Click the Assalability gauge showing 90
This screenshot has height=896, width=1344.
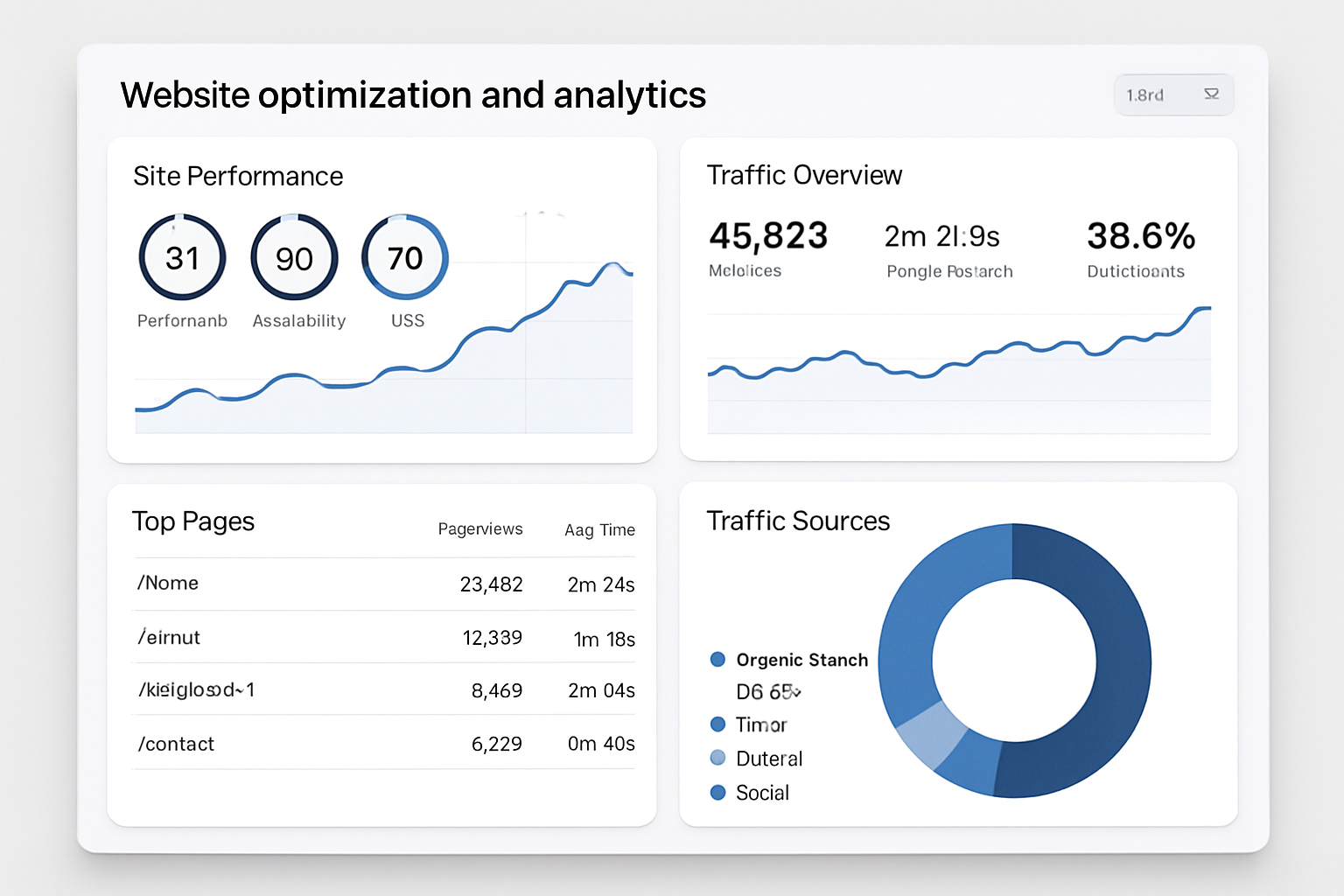(x=293, y=257)
